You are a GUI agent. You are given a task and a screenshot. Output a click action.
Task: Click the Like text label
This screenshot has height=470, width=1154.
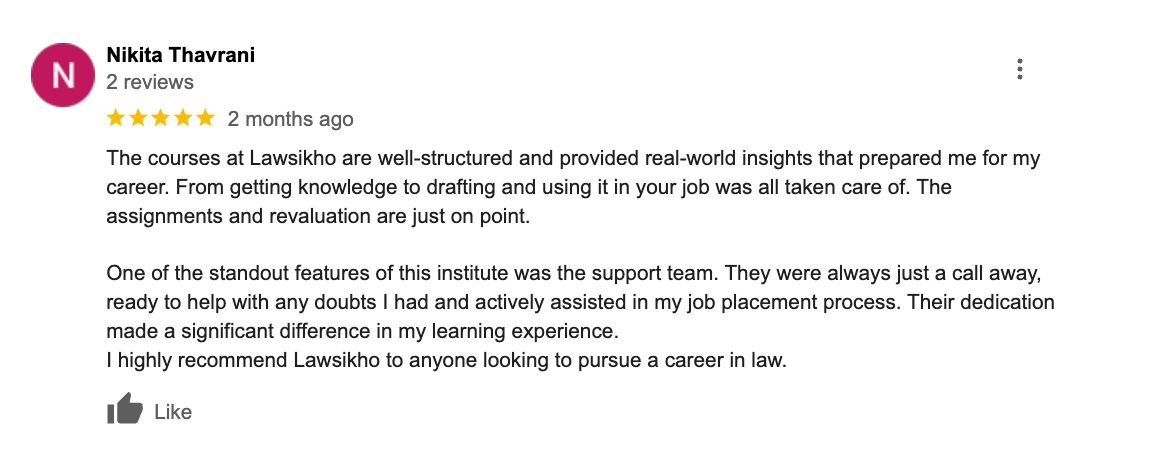(x=173, y=412)
